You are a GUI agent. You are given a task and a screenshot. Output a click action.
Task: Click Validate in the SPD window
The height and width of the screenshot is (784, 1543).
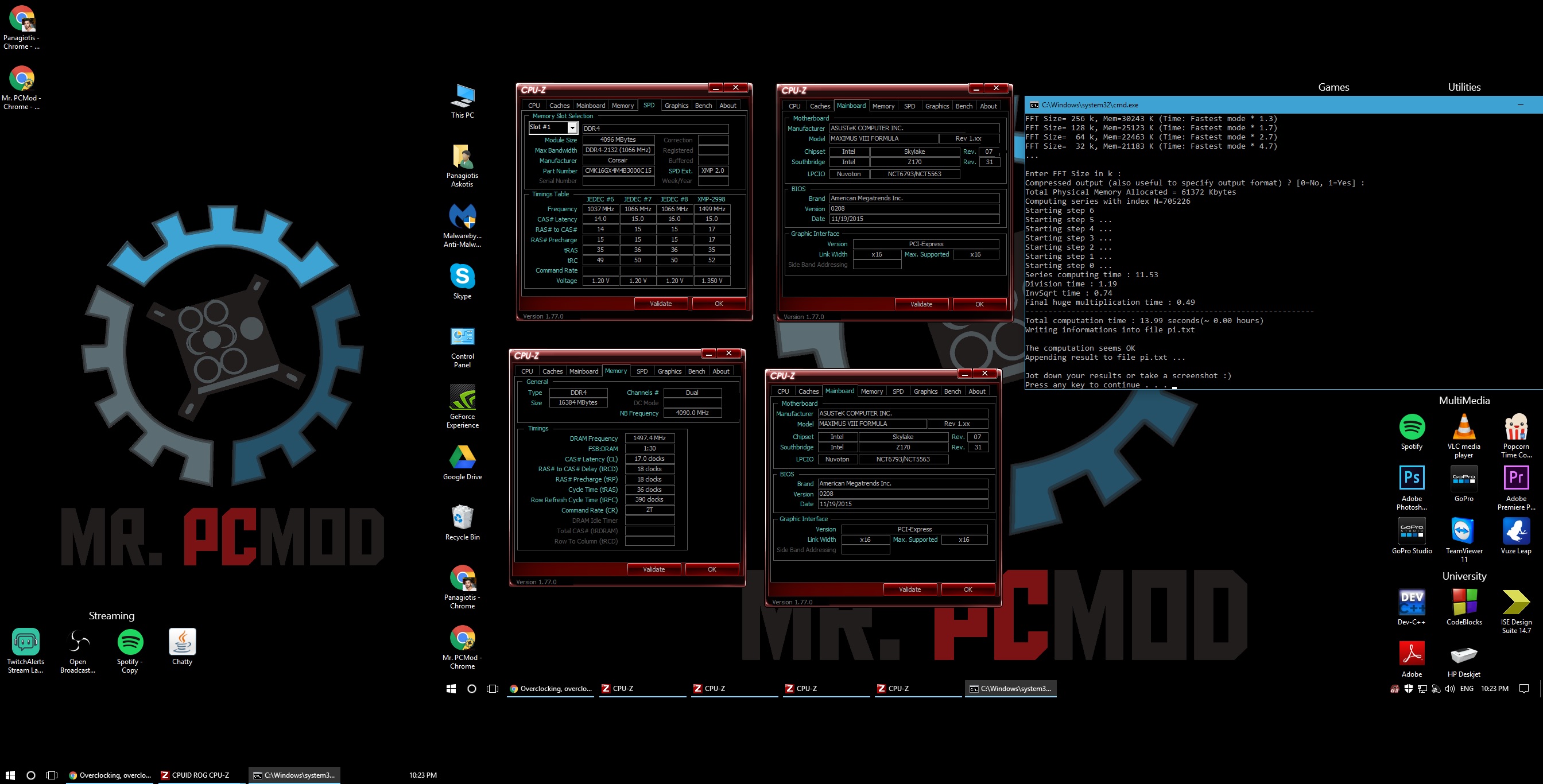click(661, 304)
